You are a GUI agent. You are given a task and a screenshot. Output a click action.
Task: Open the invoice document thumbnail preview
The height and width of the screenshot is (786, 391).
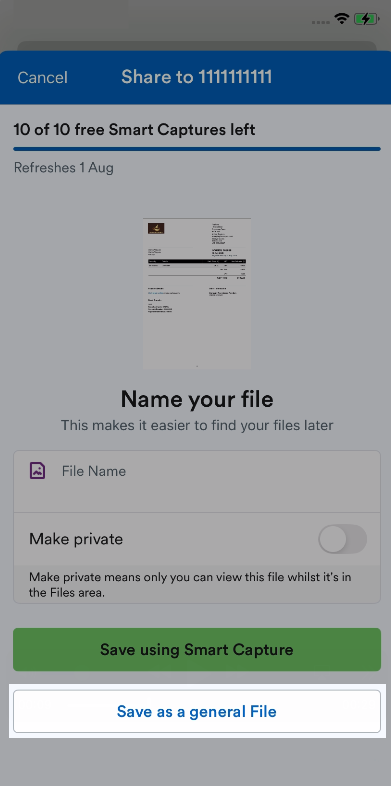pos(197,293)
